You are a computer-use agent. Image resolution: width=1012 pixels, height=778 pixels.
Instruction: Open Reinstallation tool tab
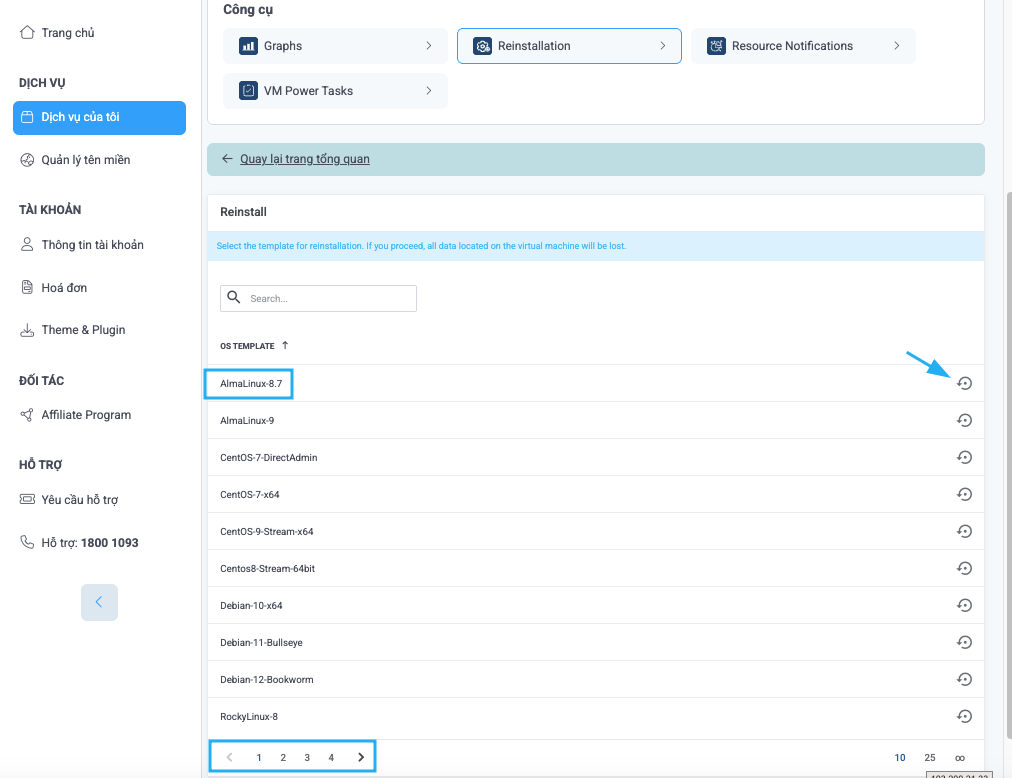568,46
